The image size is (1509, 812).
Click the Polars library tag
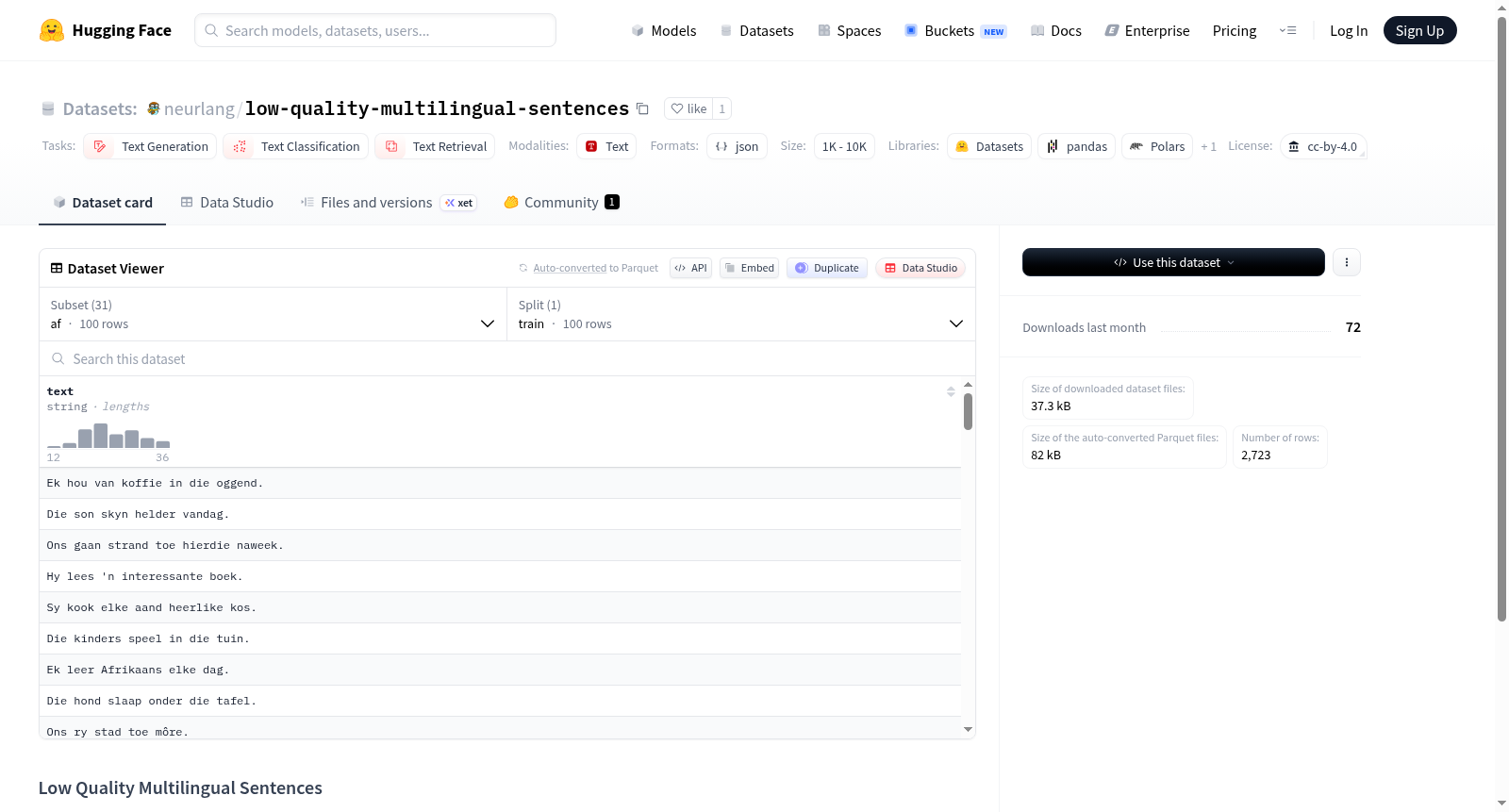tap(1156, 146)
